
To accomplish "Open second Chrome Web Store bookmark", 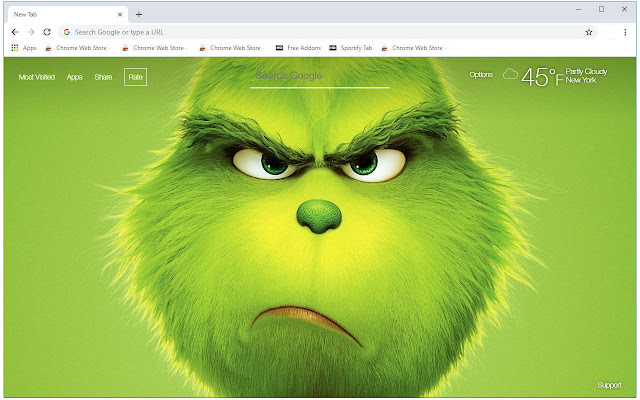I will point(155,48).
